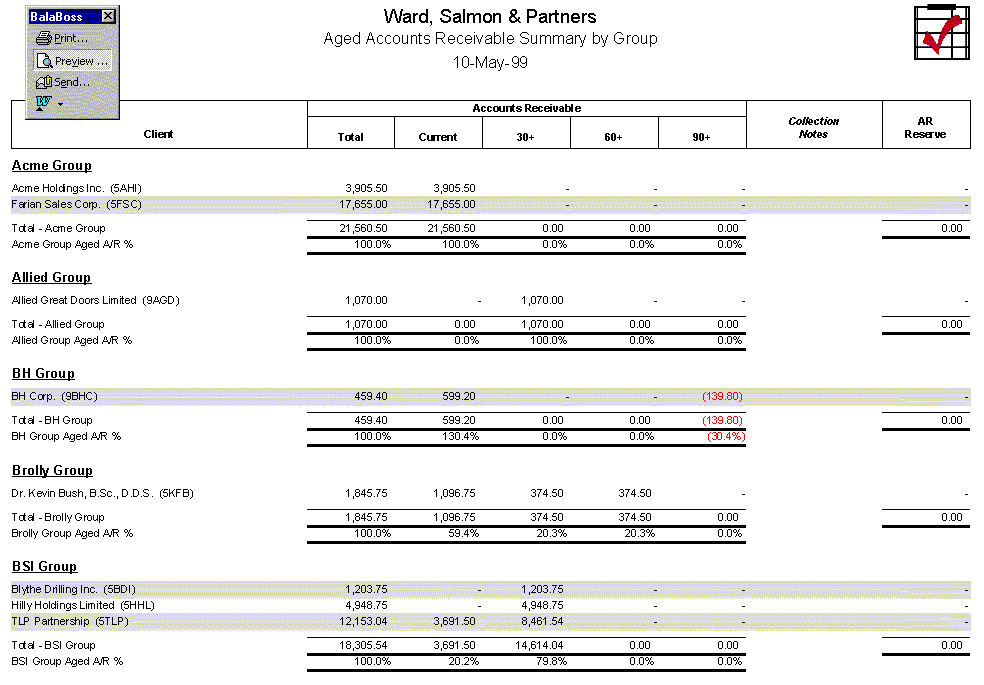Click the Collection Notes column header
The height and width of the screenshot is (685, 984).
(813, 127)
